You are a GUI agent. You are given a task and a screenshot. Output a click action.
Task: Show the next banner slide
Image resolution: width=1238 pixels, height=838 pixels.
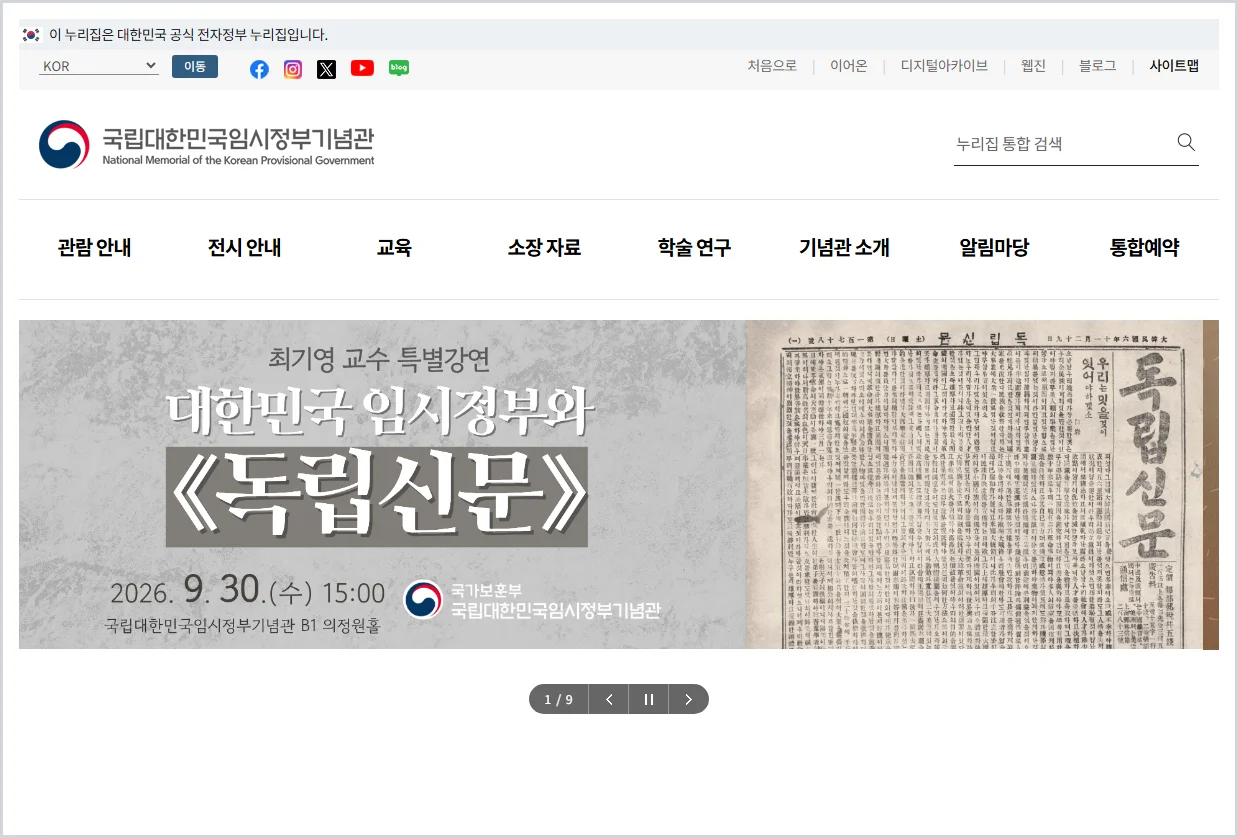tap(688, 699)
